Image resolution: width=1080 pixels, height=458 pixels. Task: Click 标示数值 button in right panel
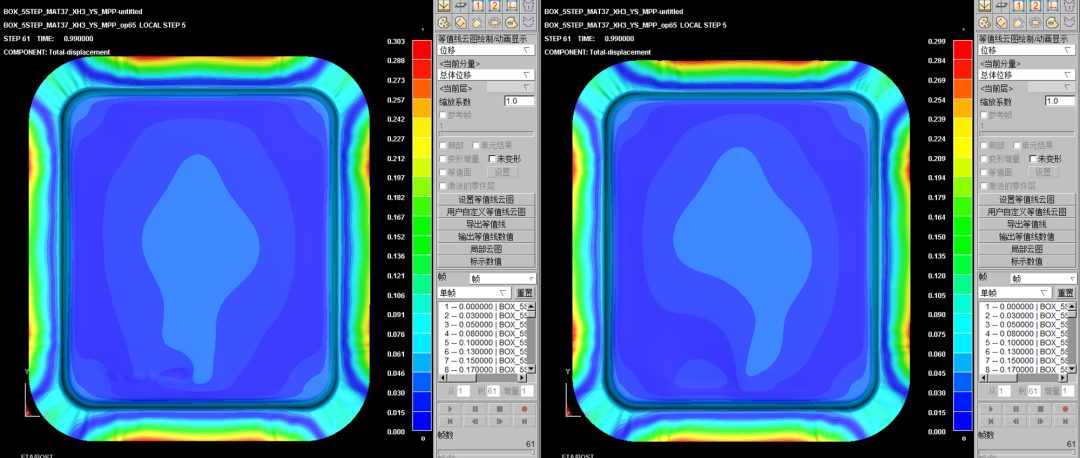pos(1026,261)
